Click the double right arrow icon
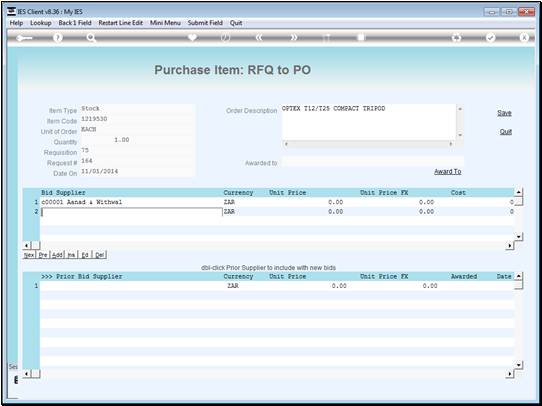This screenshot has height=406, width=542. pyautogui.click(x=293, y=38)
